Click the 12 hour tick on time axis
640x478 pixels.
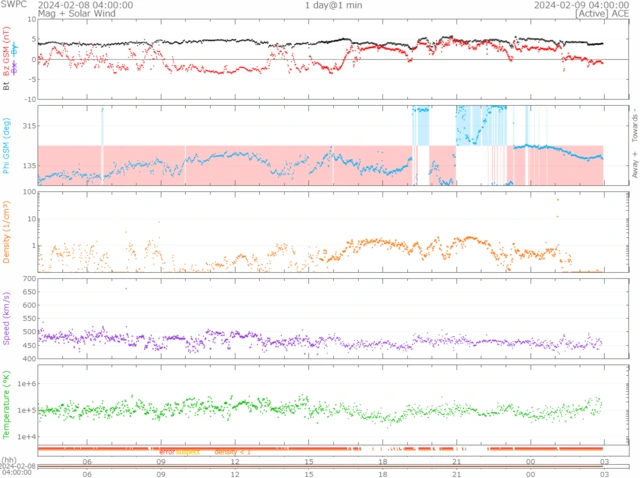coord(235,462)
